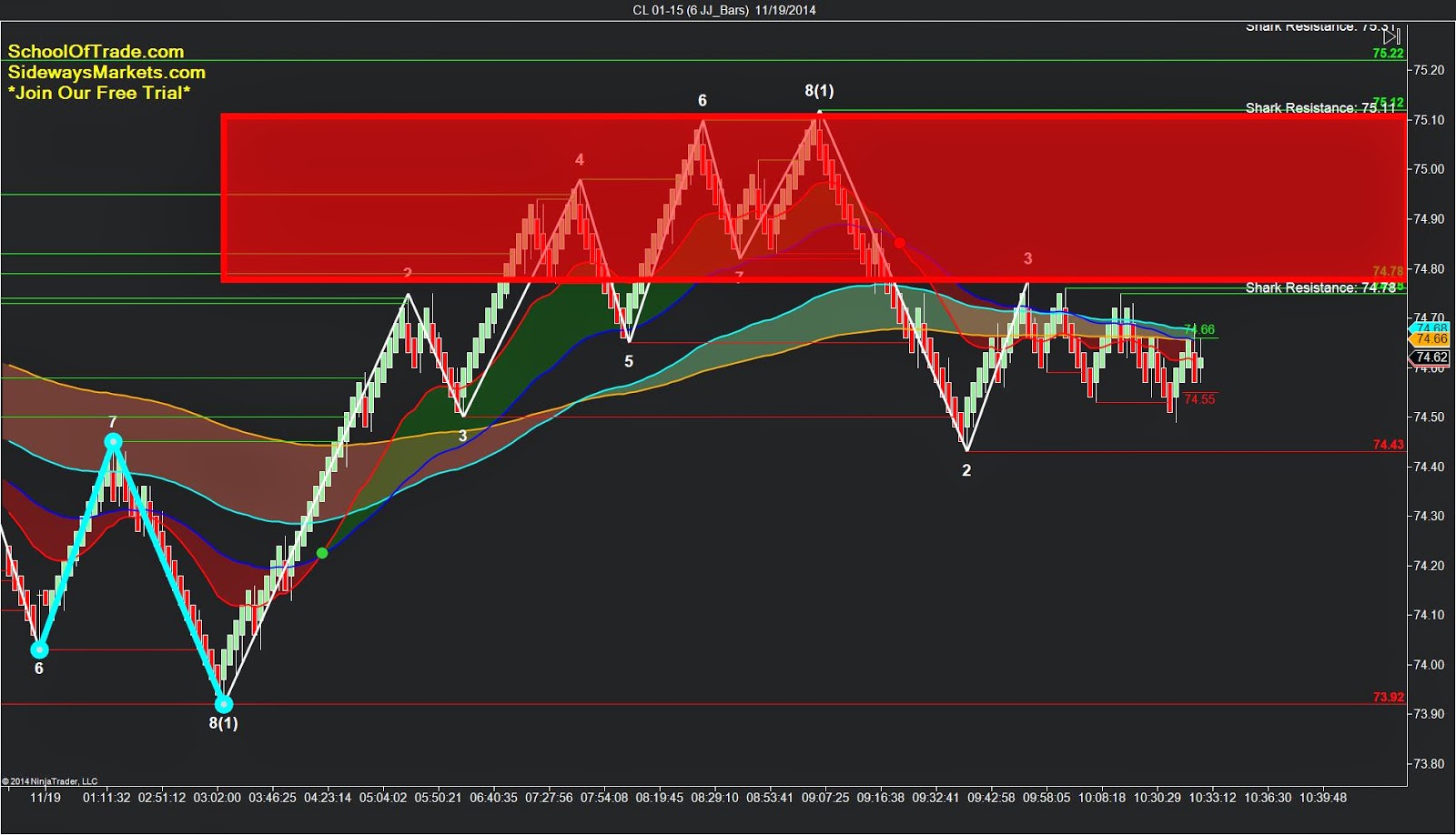Click the Shark Resistance: 75.11 label
Viewport: 1456px width, 835px height.
tap(1319, 108)
